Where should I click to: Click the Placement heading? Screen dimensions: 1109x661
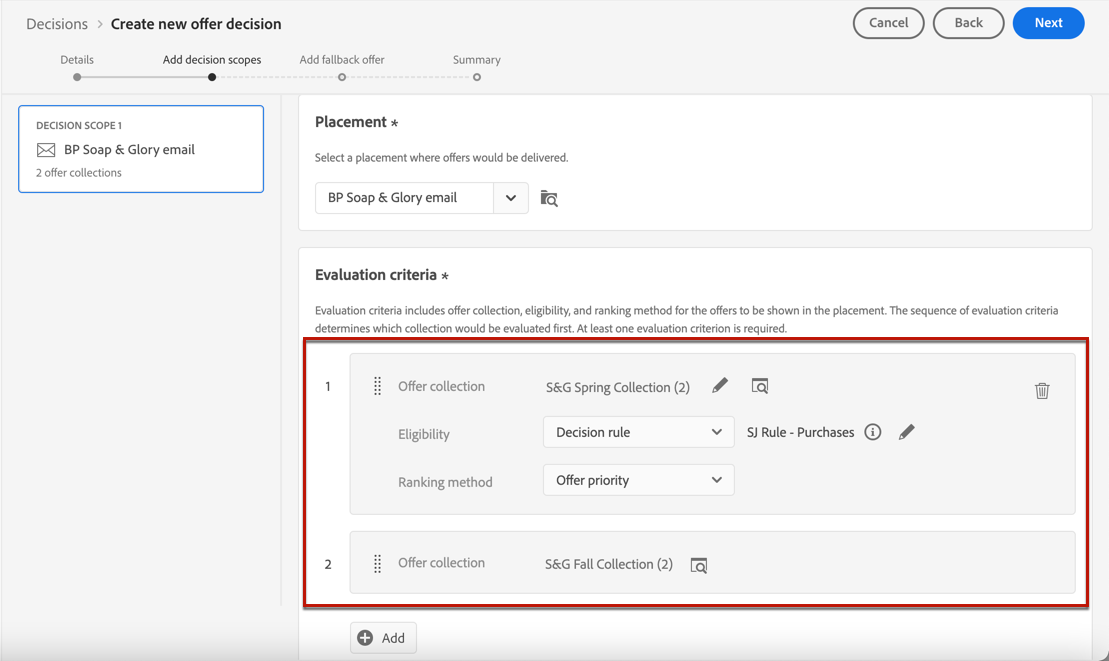pyautogui.click(x=351, y=122)
